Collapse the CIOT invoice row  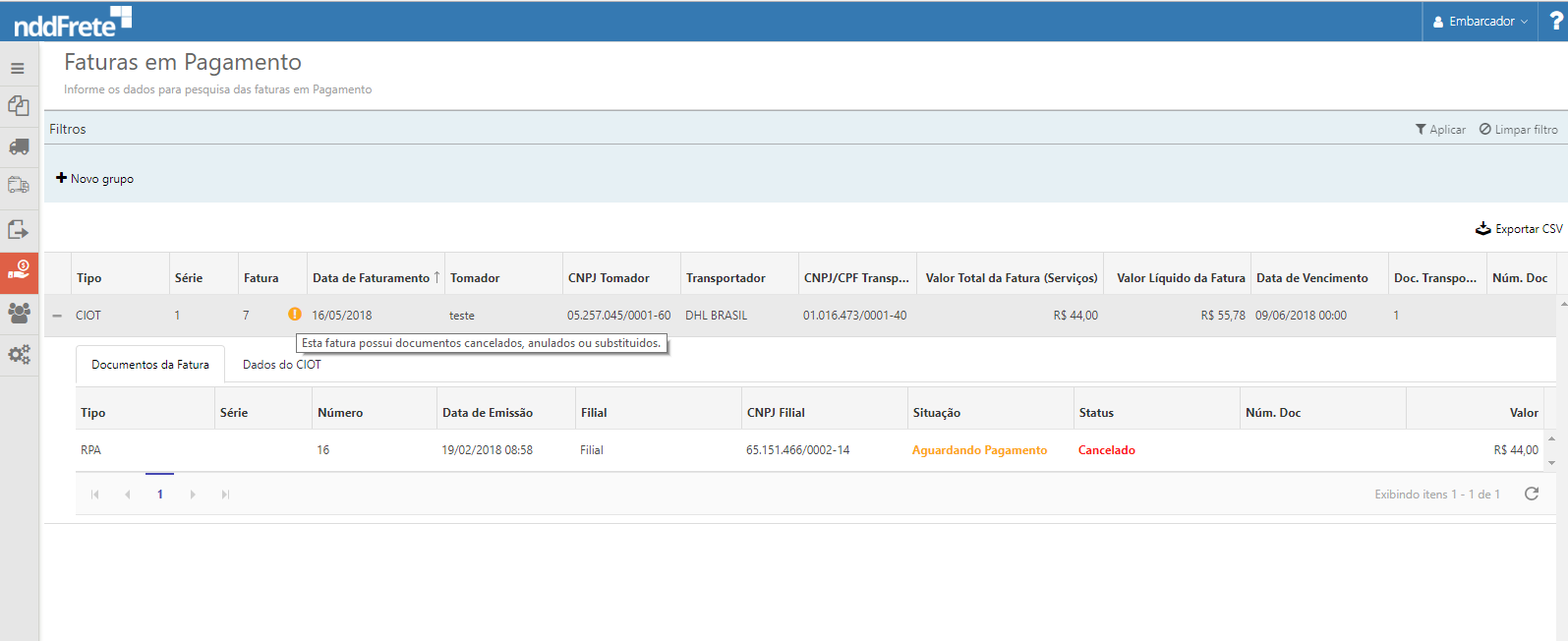click(x=57, y=316)
